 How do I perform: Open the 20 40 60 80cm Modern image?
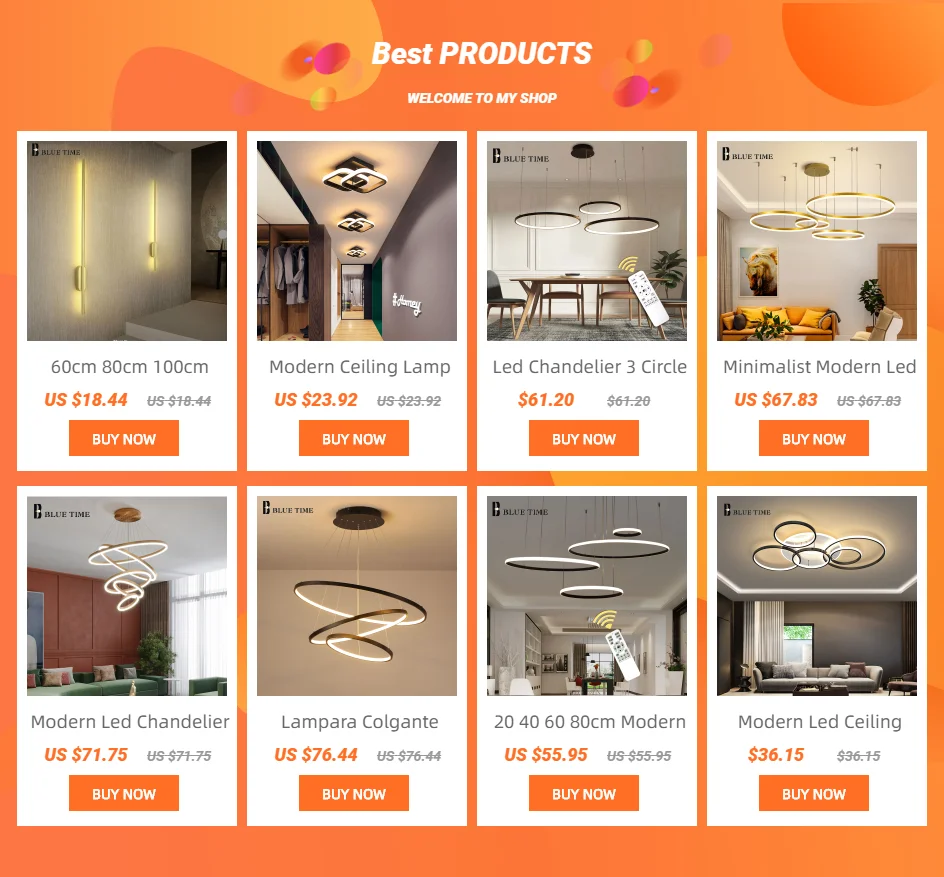tap(587, 596)
